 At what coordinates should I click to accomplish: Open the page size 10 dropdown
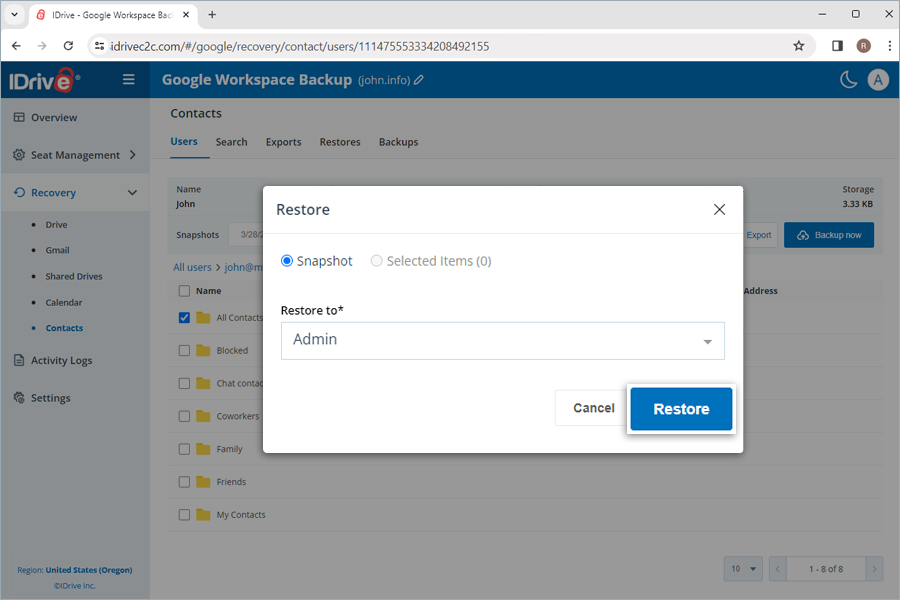click(x=743, y=569)
